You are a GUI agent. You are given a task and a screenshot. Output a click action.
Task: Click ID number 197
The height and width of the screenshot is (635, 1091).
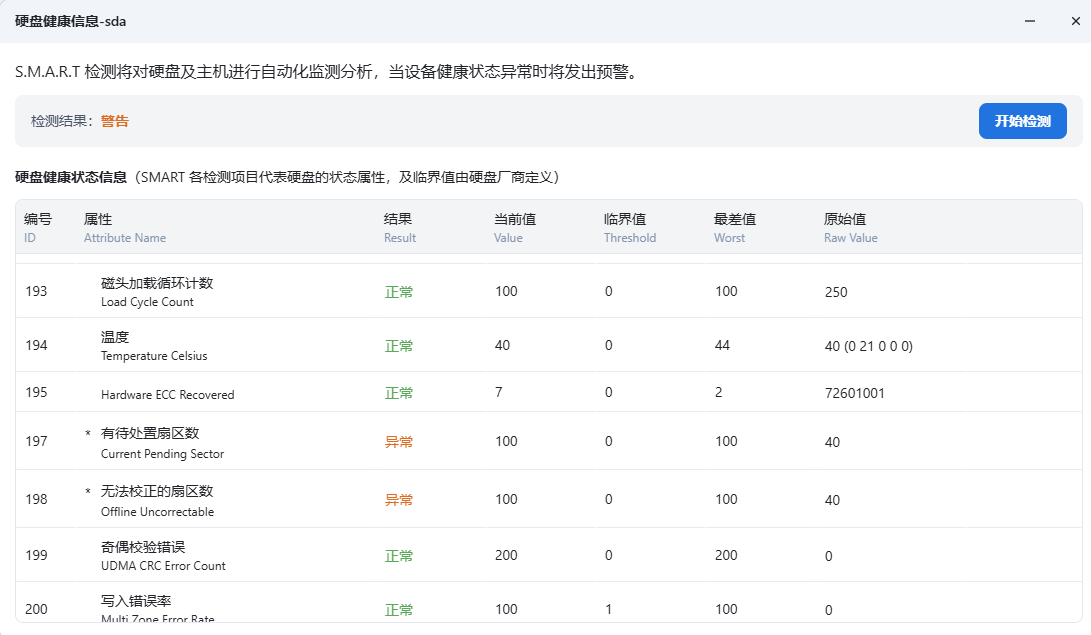36,442
